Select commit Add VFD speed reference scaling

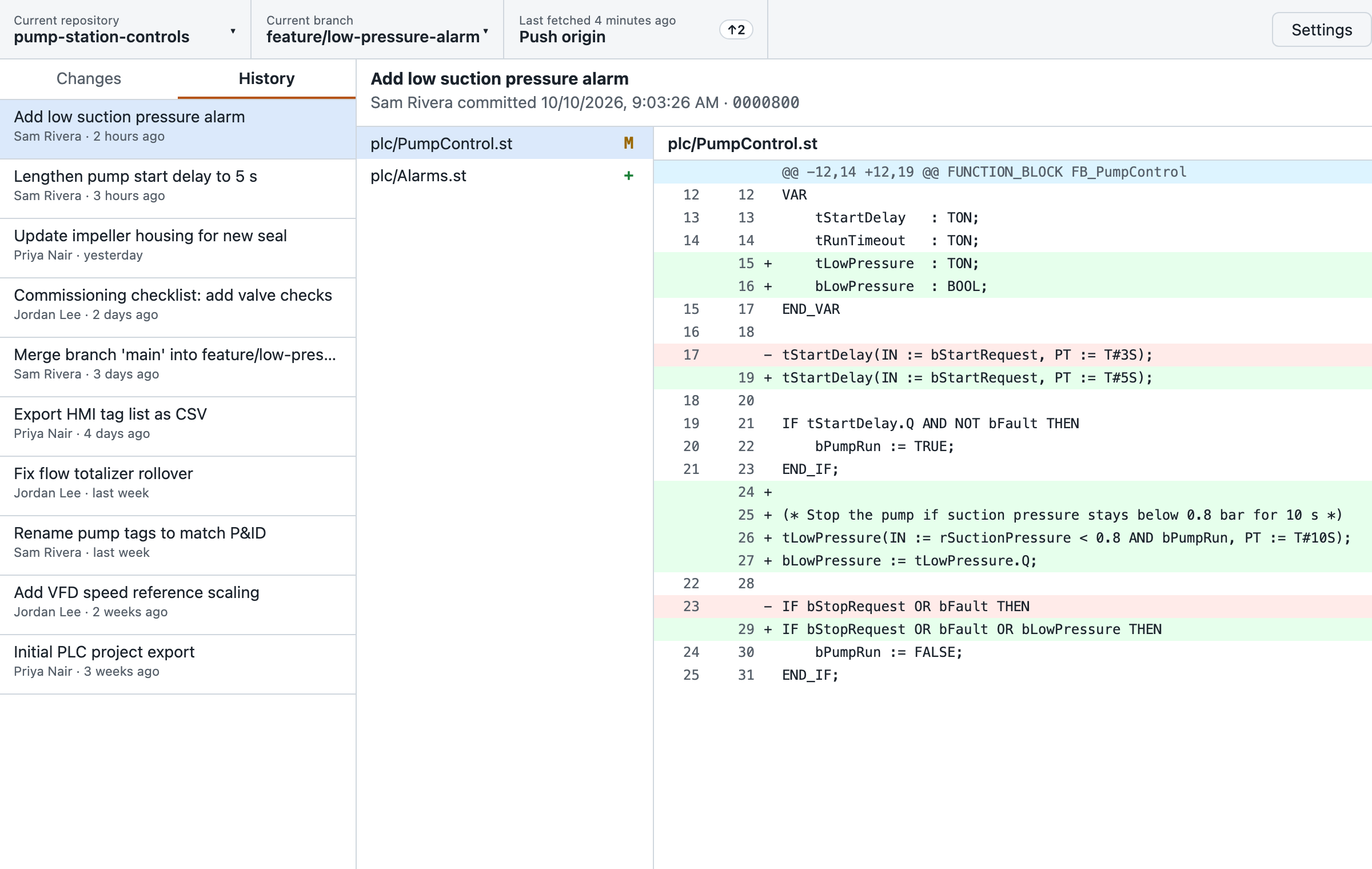pos(178,604)
